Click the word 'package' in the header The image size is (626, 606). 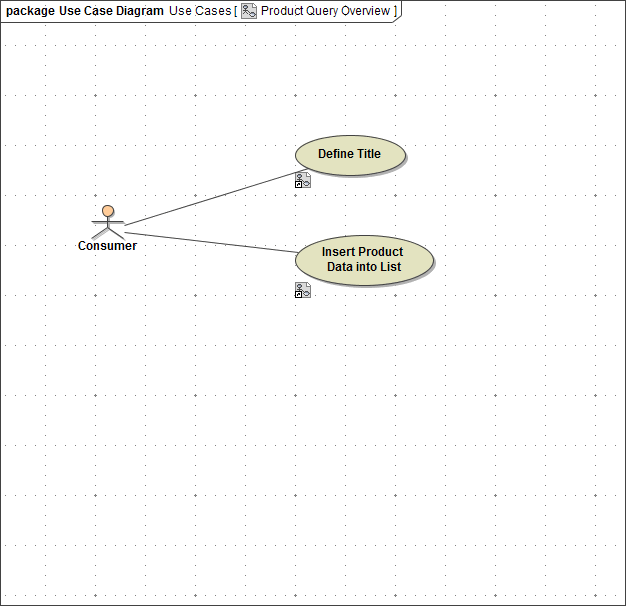(30, 10)
